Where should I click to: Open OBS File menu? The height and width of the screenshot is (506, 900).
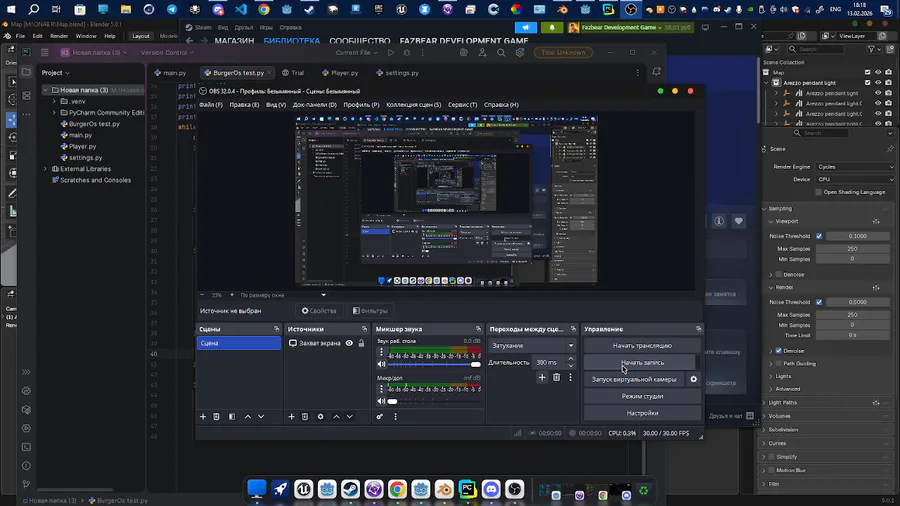click(x=211, y=104)
